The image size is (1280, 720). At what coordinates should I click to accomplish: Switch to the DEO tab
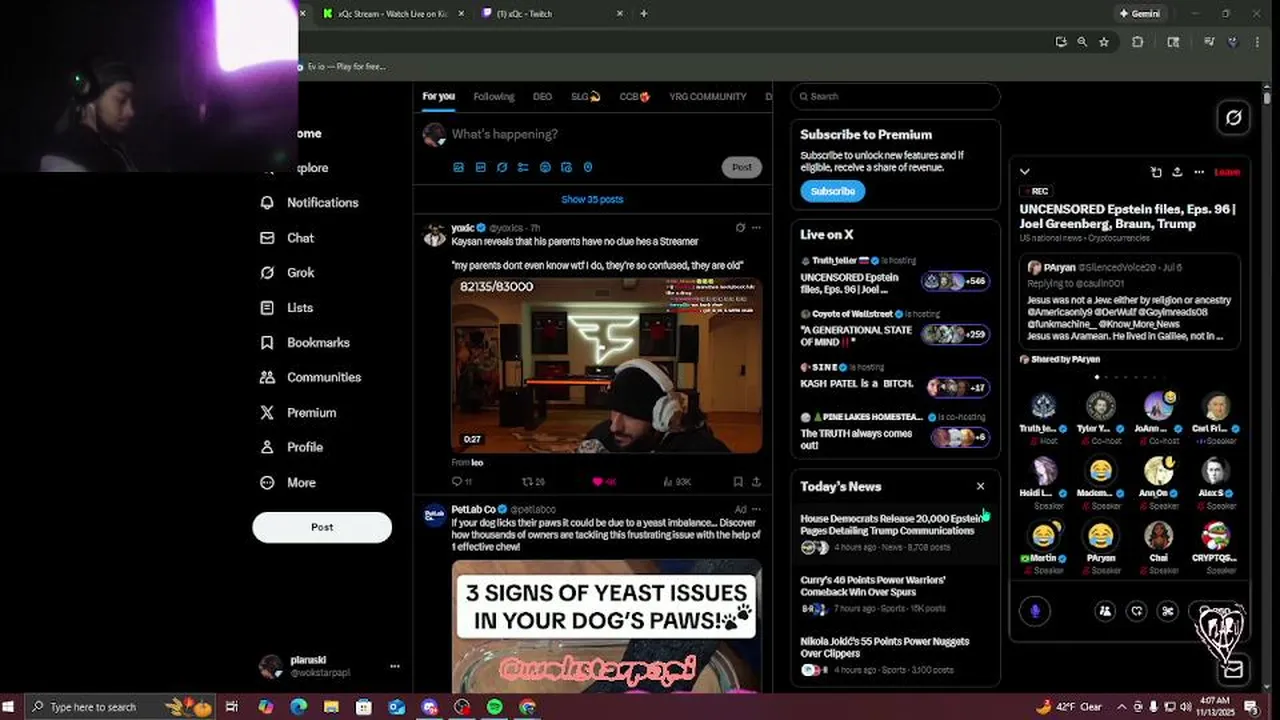(x=542, y=97)
